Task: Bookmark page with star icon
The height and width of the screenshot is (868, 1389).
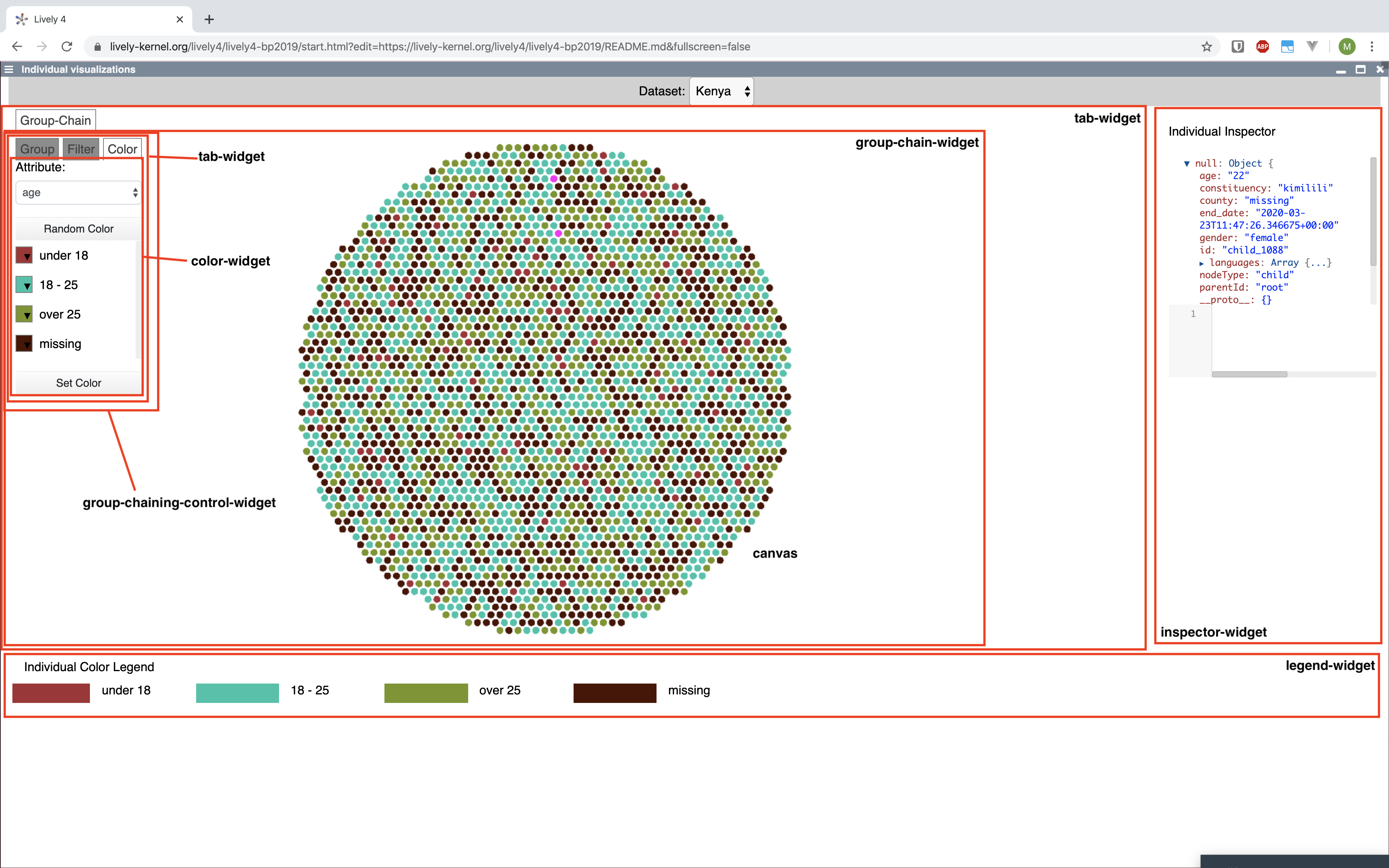Action: click(x=1206, y=46)
